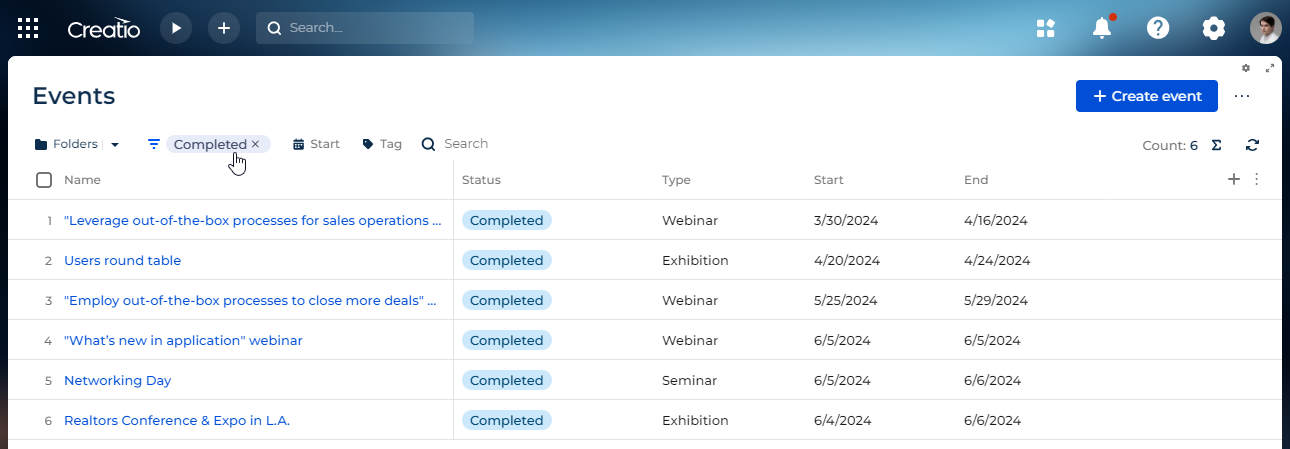Click the summary sigma icon

1216,145
